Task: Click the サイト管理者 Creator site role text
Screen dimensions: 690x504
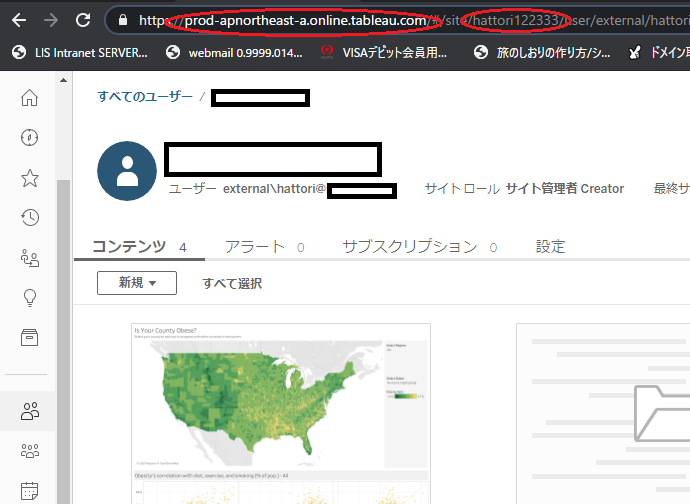Action: pyautogui.click(x=565, y=189)
